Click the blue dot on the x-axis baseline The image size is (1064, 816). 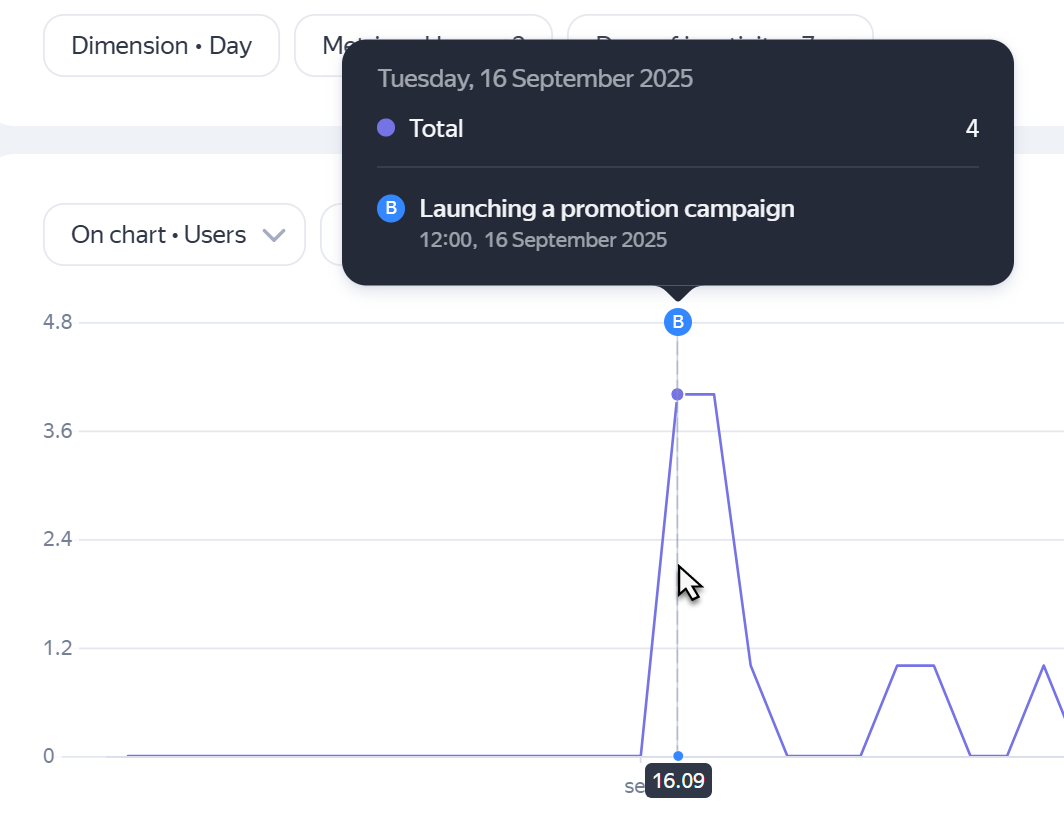pyautogui.click(x=678, y=756)
